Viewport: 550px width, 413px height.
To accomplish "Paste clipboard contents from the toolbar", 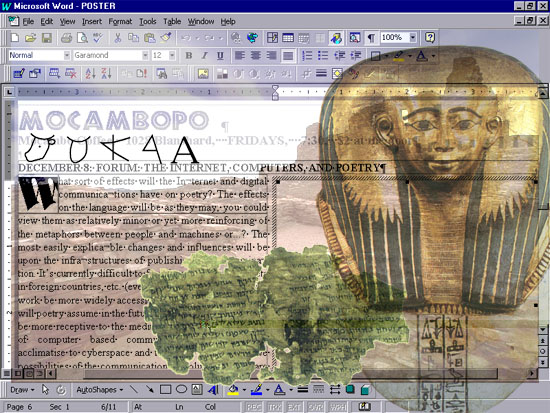I will pos(150,38).
